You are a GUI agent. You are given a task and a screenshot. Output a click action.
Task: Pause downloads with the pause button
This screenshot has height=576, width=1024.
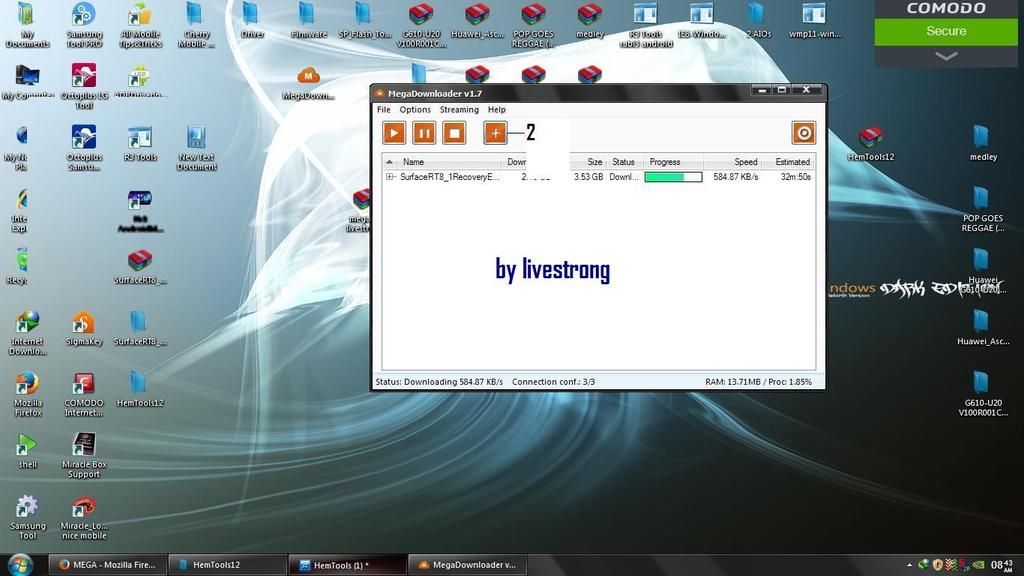(424, 133)
